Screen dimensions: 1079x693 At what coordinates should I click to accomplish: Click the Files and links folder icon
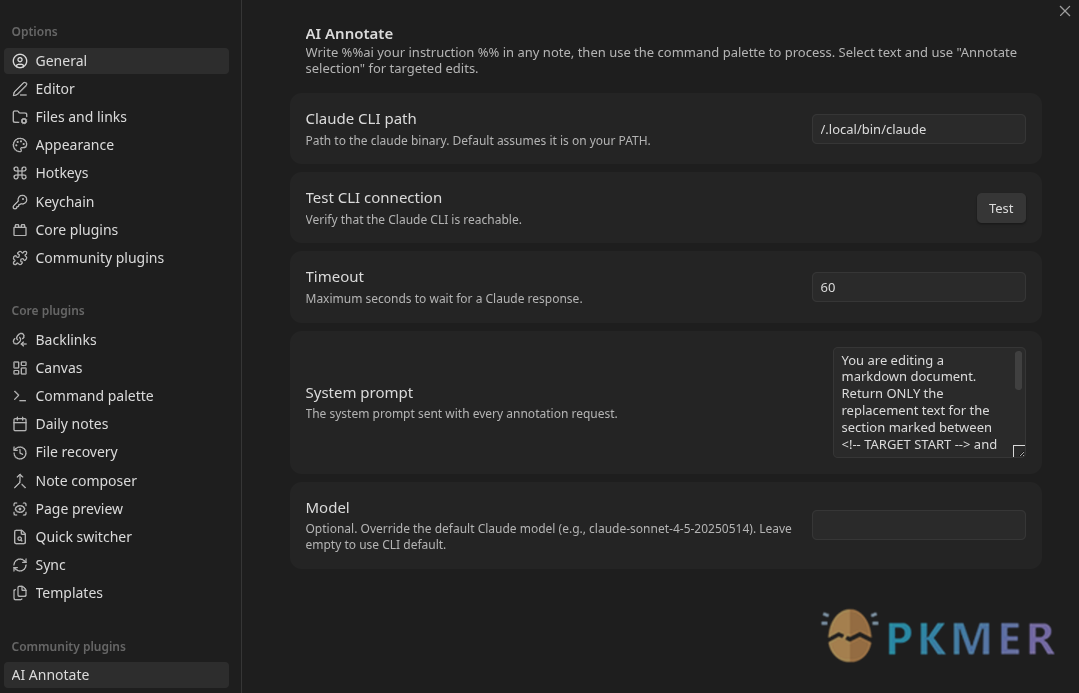[x=20, y=117]
